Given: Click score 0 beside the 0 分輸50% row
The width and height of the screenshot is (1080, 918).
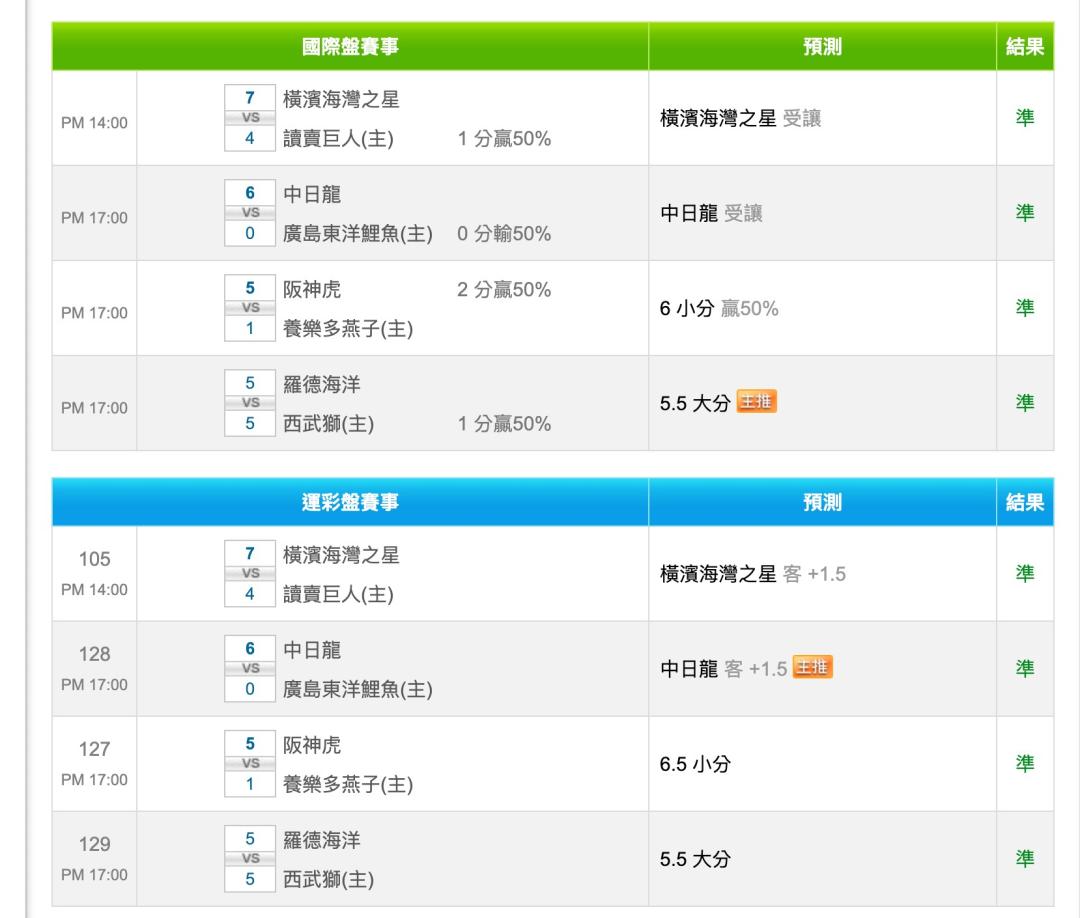Looking at the screenshot, I should tap(250, 233).
